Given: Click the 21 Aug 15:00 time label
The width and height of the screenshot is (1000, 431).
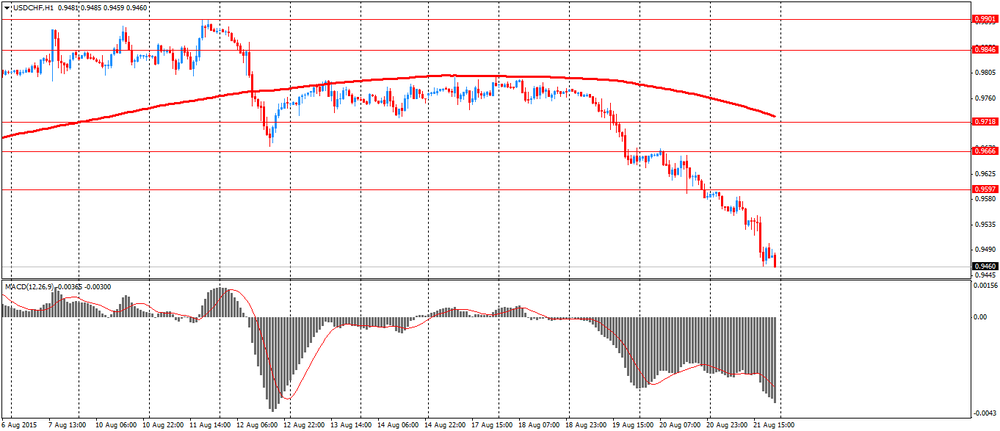Looking at the screenshot, I should click(775, 424).
